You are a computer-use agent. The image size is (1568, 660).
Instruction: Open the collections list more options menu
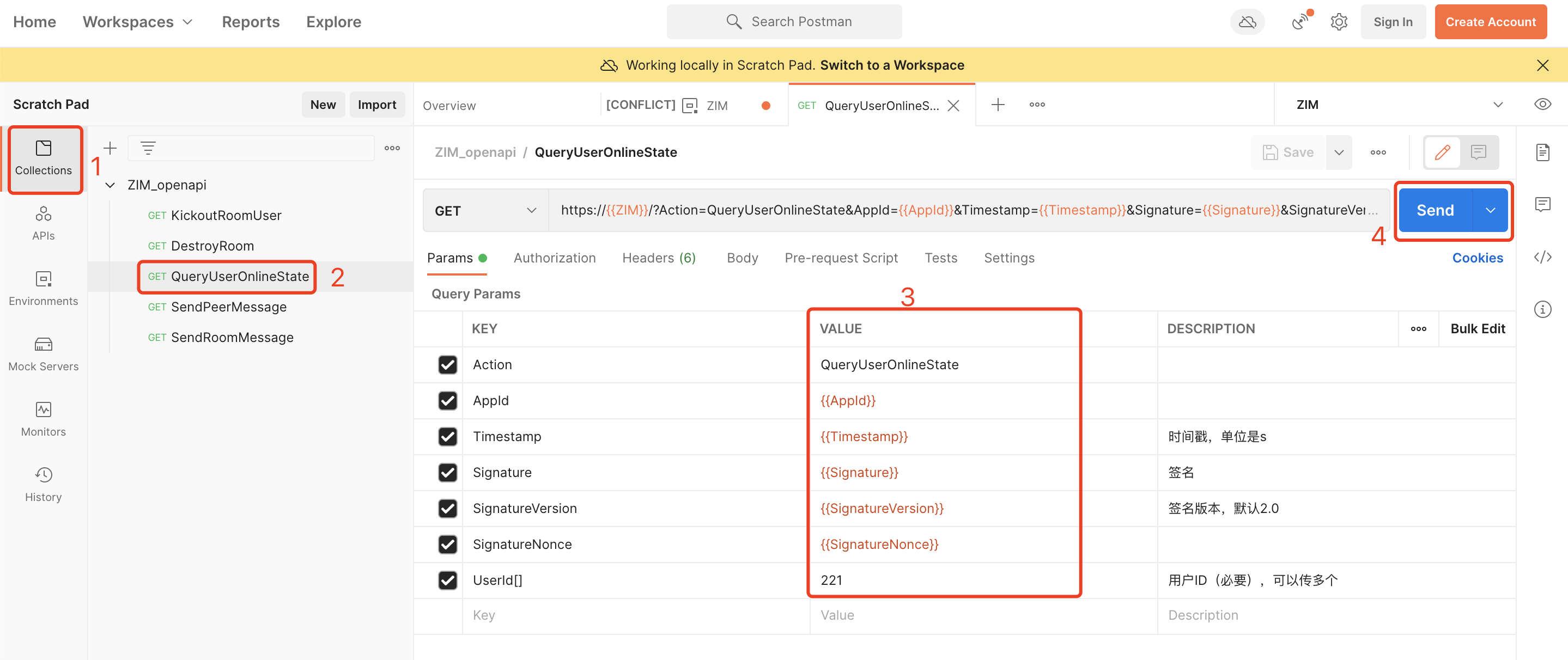coord(392,148)
